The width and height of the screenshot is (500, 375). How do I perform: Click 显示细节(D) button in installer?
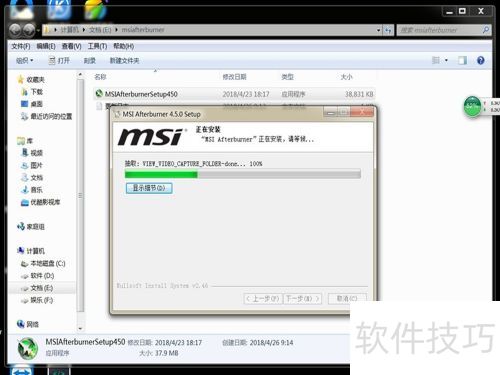tap(149, 188)
